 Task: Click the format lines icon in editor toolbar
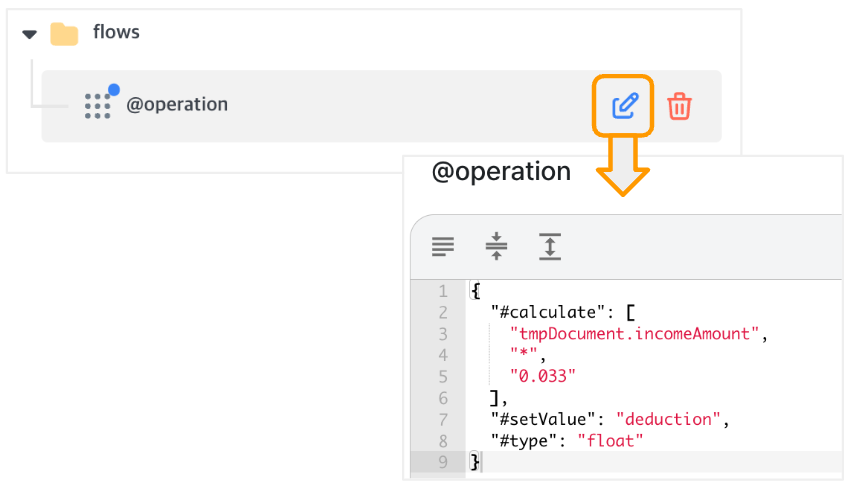coord(443,246)
